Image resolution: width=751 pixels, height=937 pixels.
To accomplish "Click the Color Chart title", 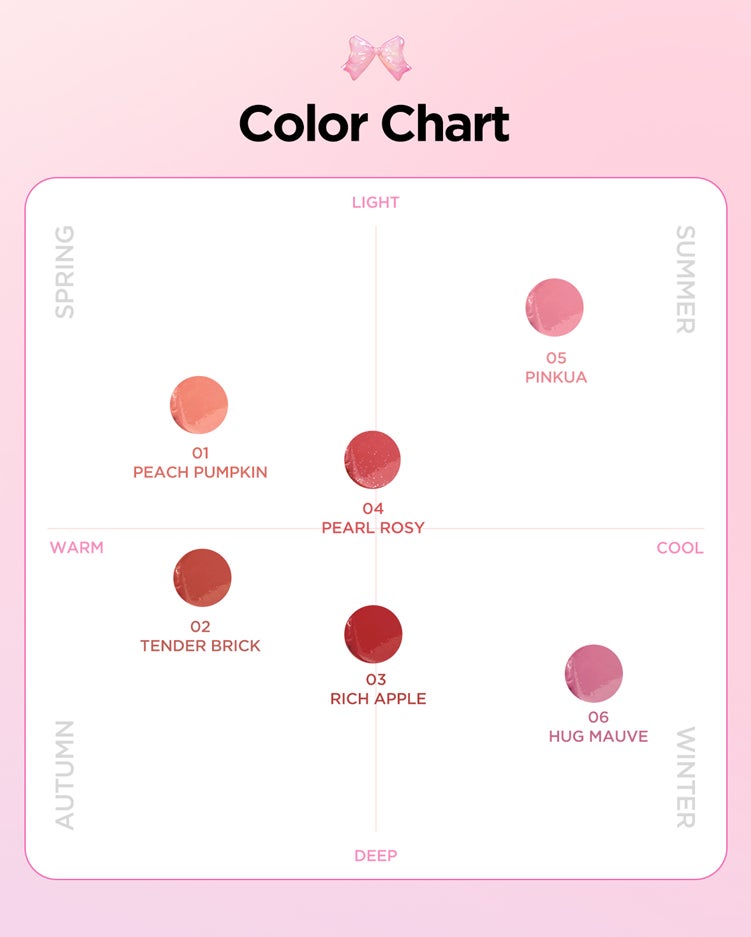I will click(375, 124).
